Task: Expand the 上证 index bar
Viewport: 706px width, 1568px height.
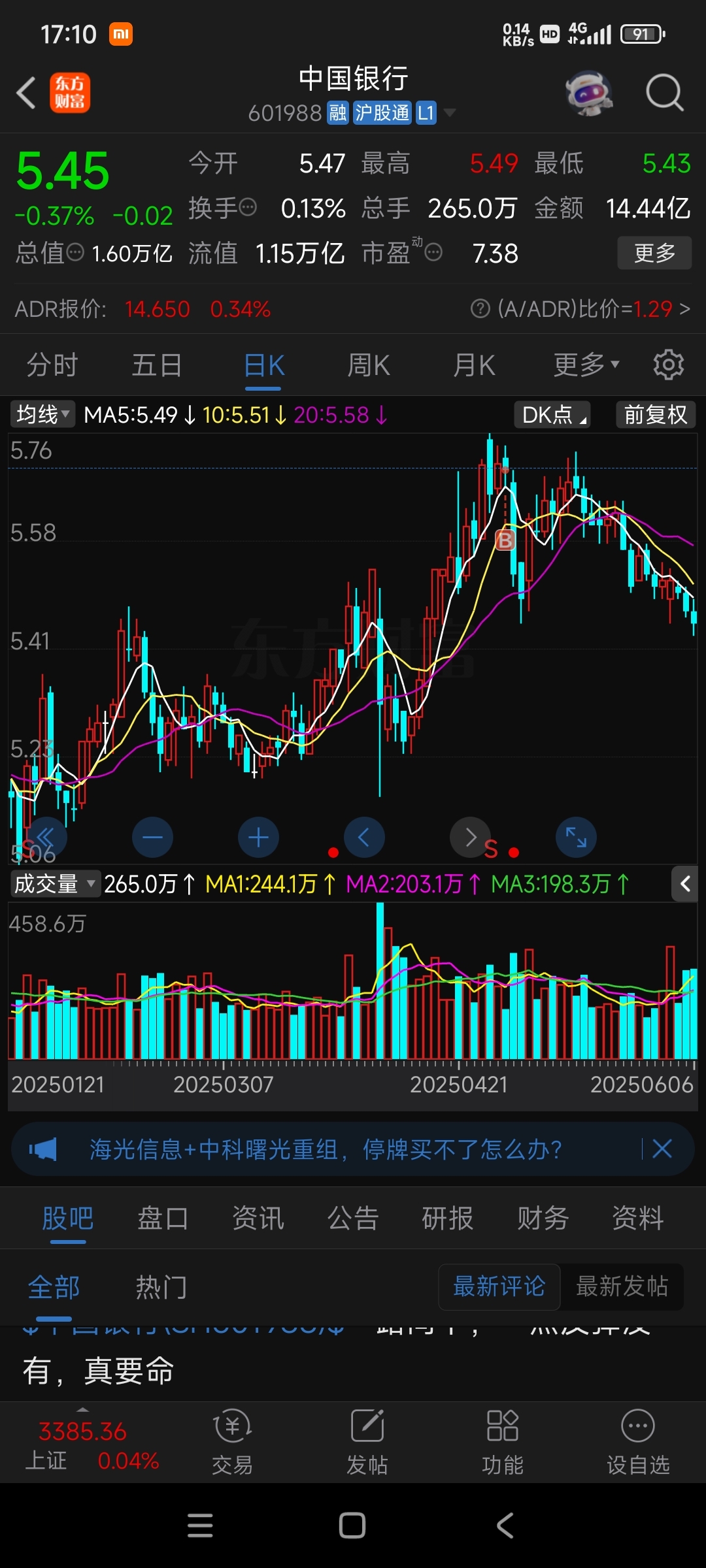Action: click(x=82, y=1410)
